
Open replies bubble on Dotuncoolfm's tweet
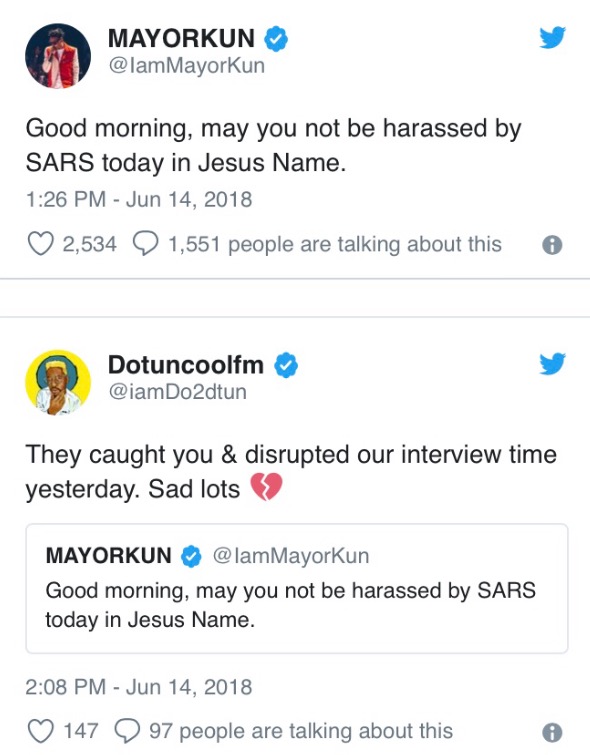pyautogui.click(x=127, y=731)
